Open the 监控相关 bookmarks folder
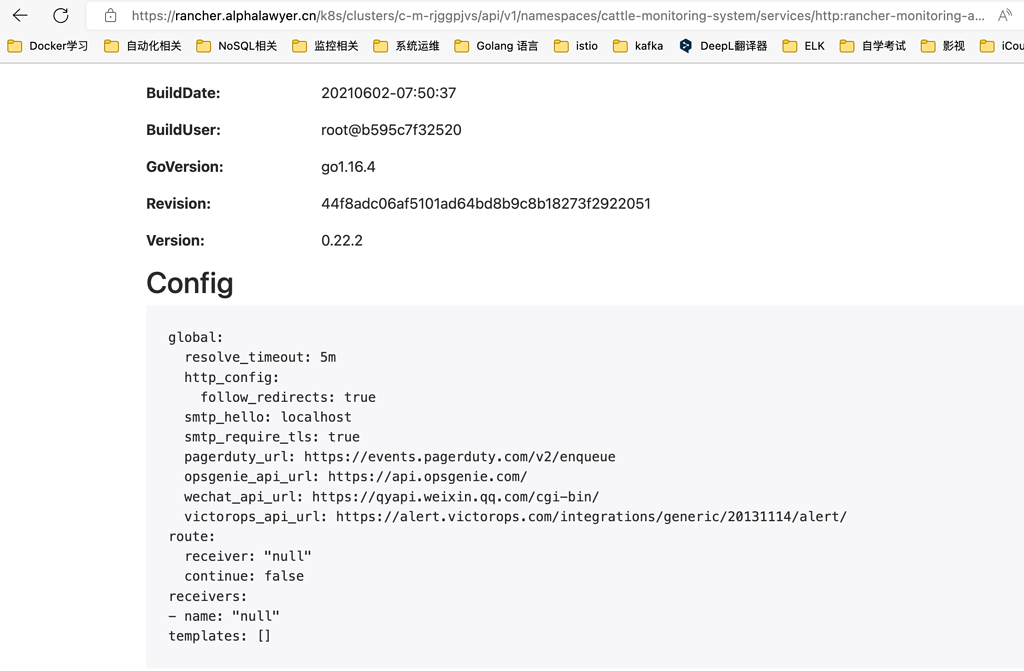The image size is (1024, 671). pyautogui.click(x=320, y=45)
